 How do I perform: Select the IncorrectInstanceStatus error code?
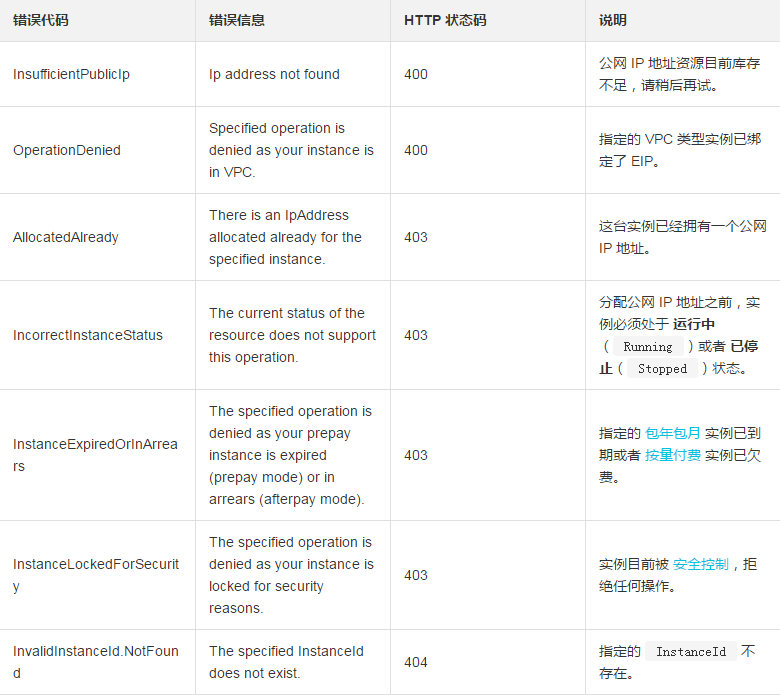click(88, 335)
